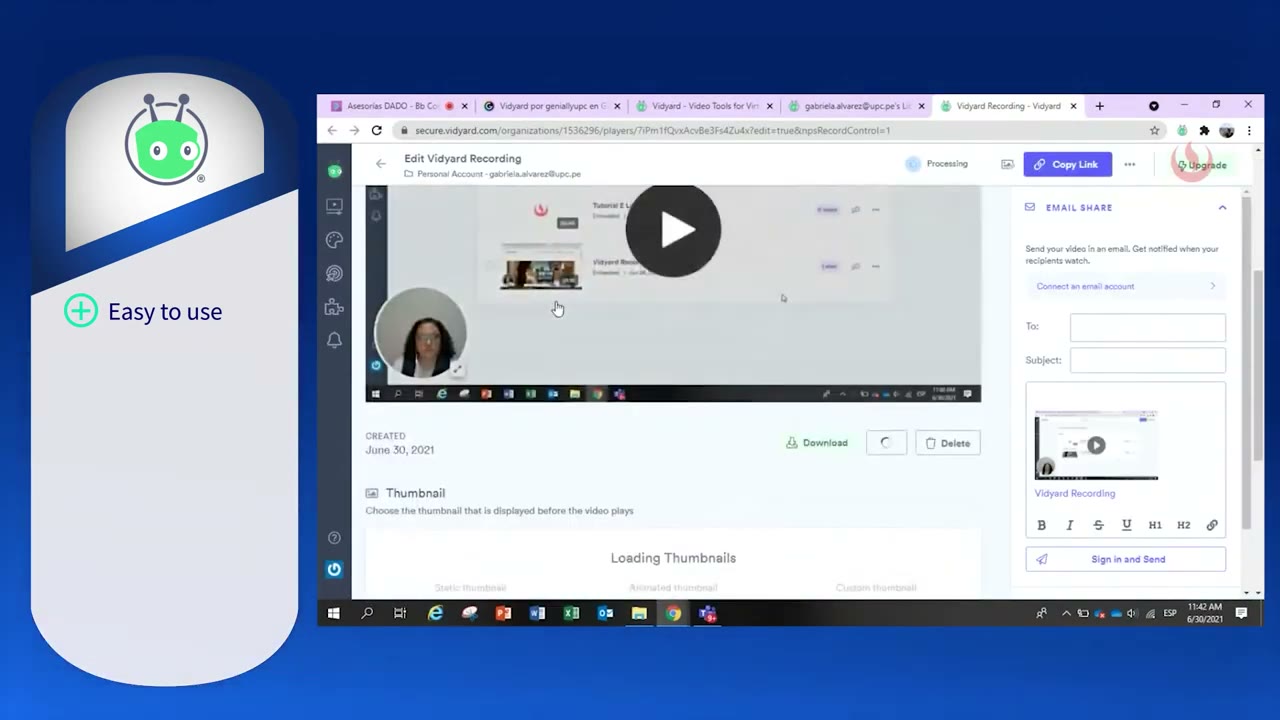Focus the Subject field
This screenshot has width=1280, height=720.
click(x=1148, y=360)
